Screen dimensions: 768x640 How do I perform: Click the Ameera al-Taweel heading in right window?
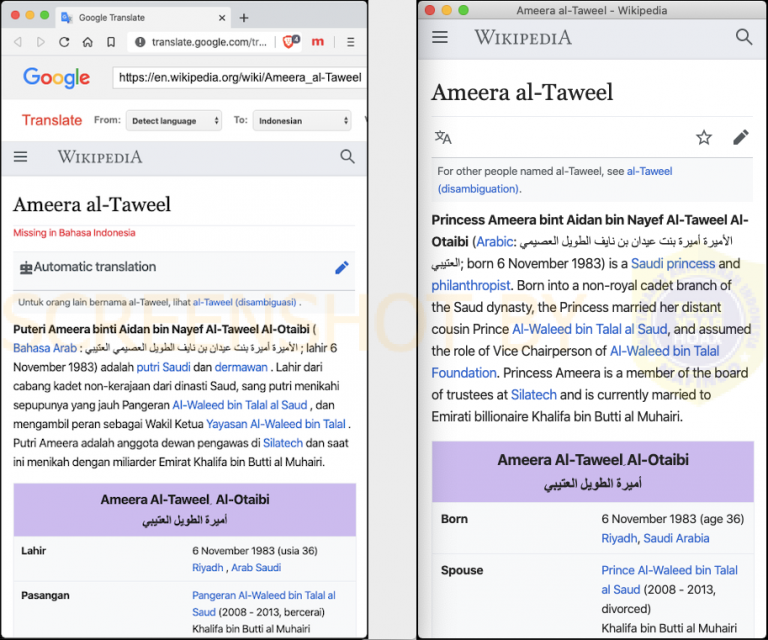tap(522, 93)
